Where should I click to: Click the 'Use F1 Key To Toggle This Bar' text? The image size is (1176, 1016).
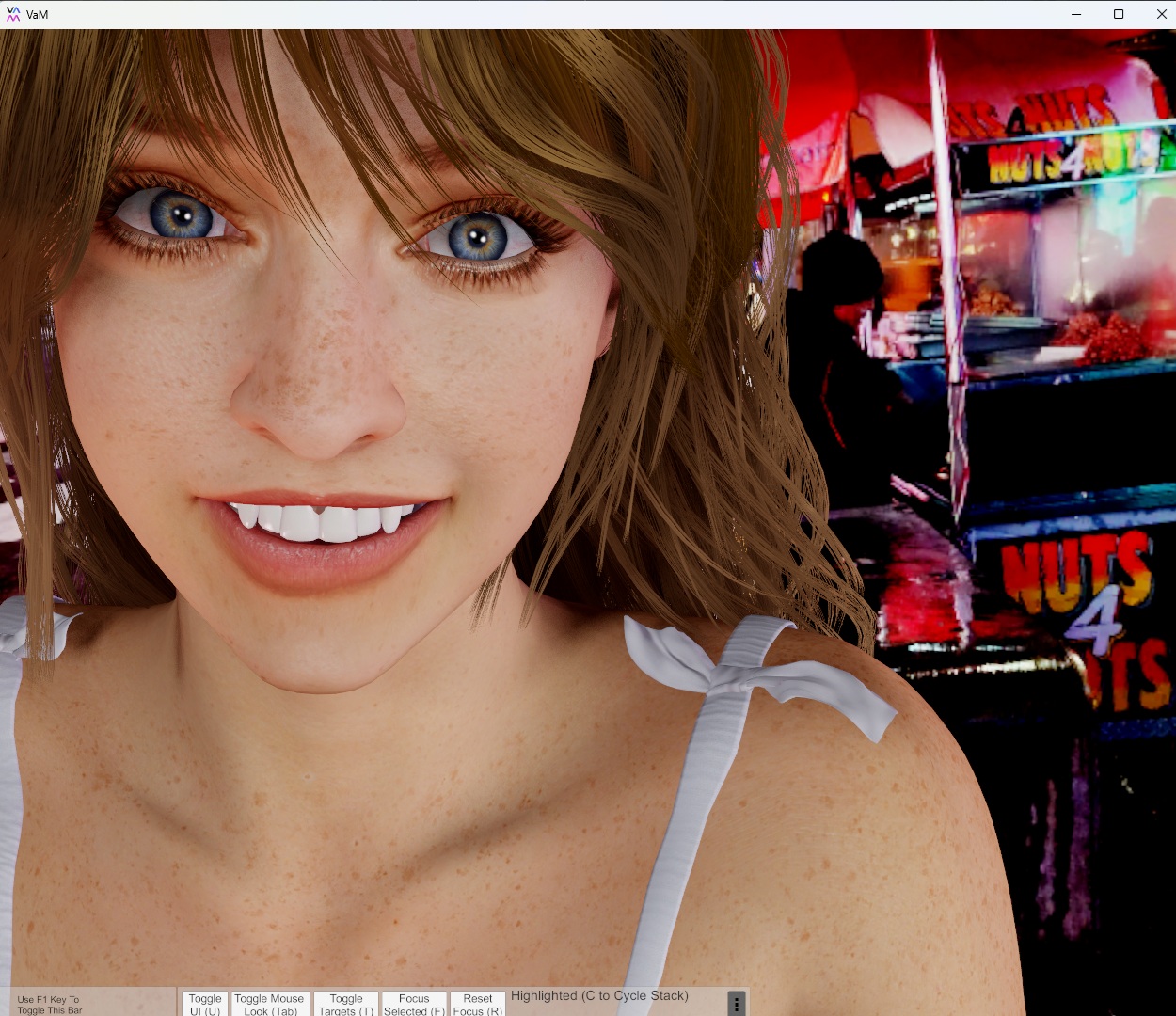pos(50,1005)
